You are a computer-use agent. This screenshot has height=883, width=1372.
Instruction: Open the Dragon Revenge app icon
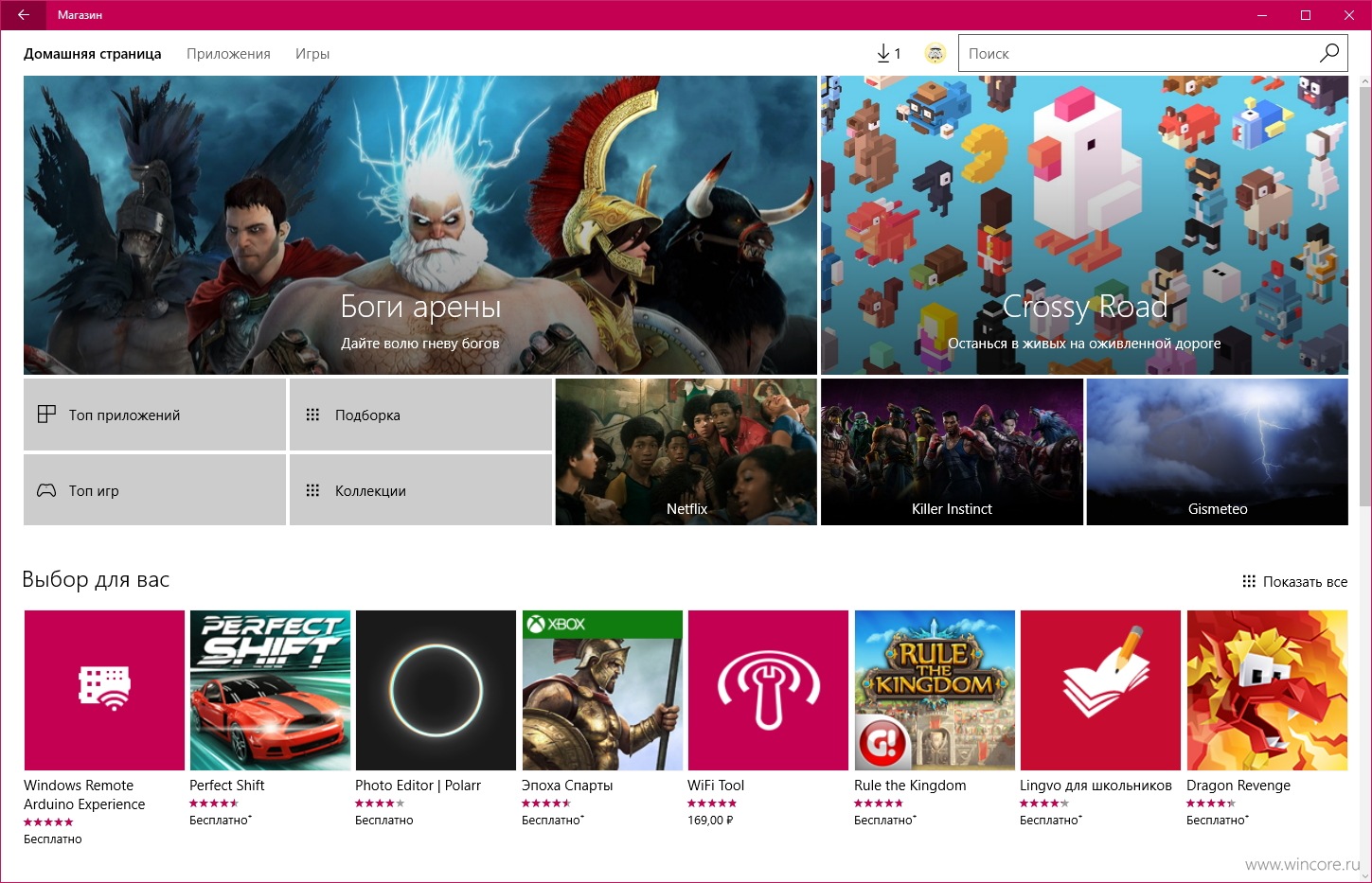click(1267, 690)
